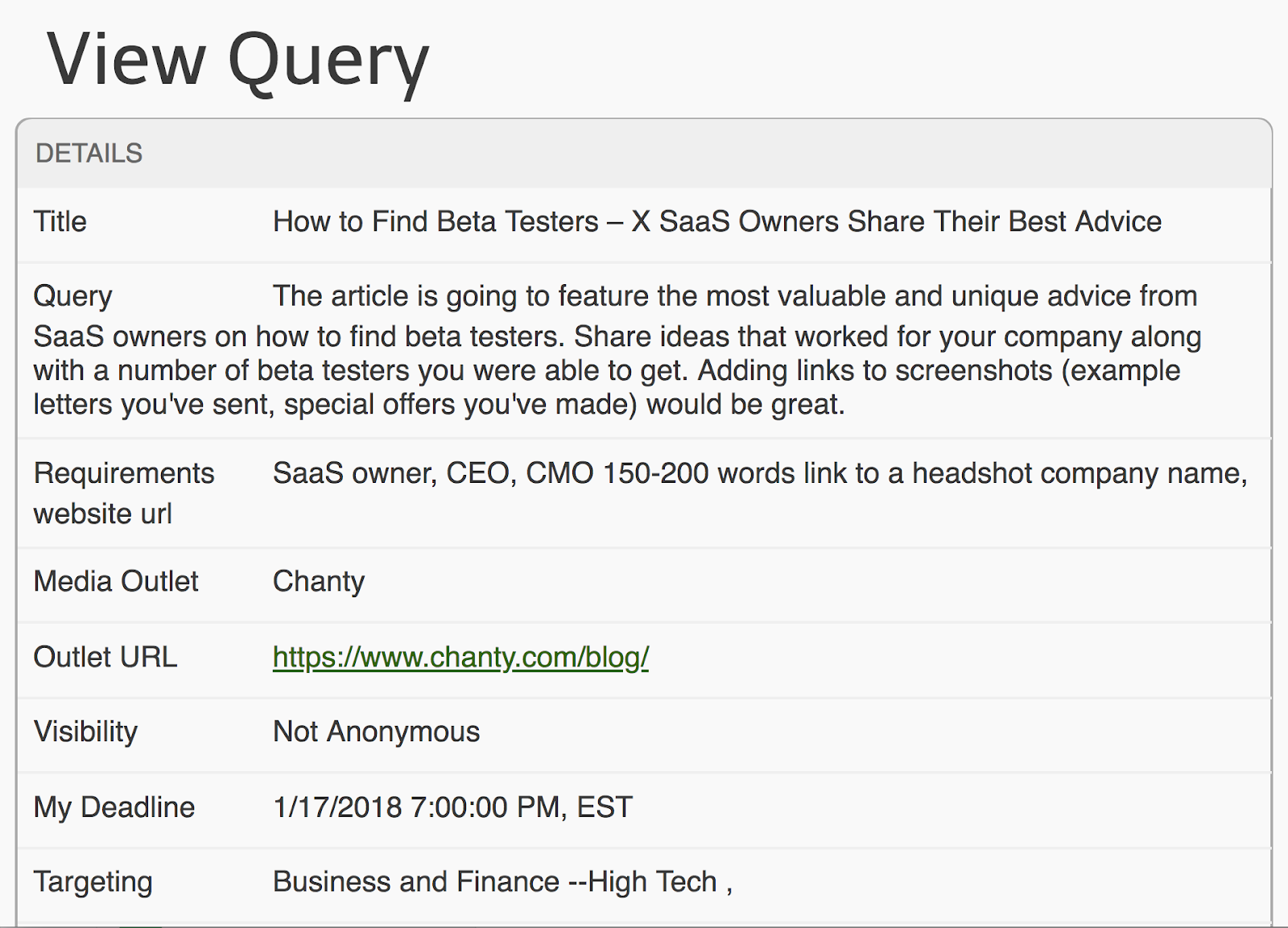The image size is (1288, 928).
Task: Select the DETAILS panel header
Action: click(x=644, y=153)
